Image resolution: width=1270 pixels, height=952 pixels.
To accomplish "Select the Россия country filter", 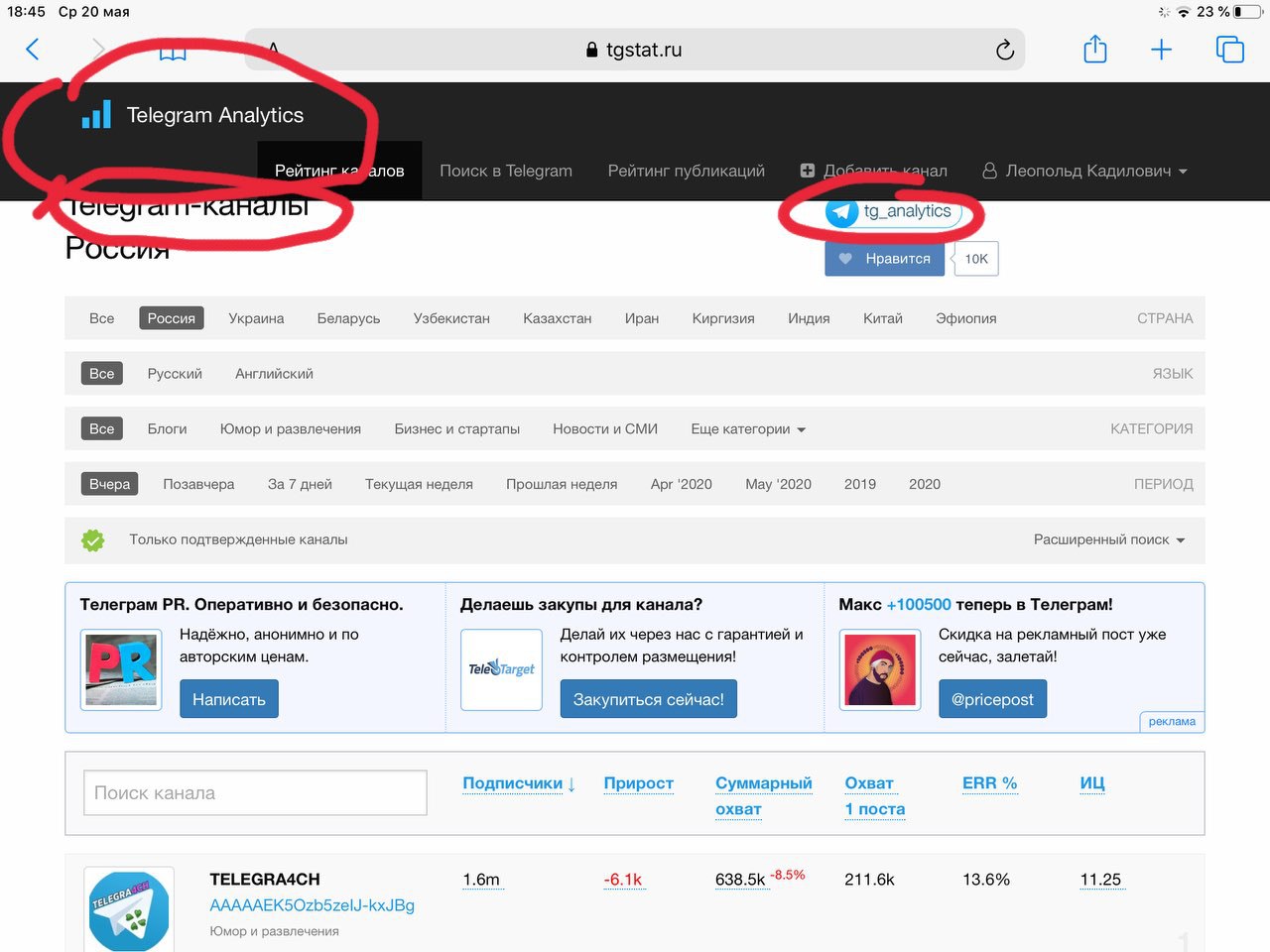I will (172, 318).
